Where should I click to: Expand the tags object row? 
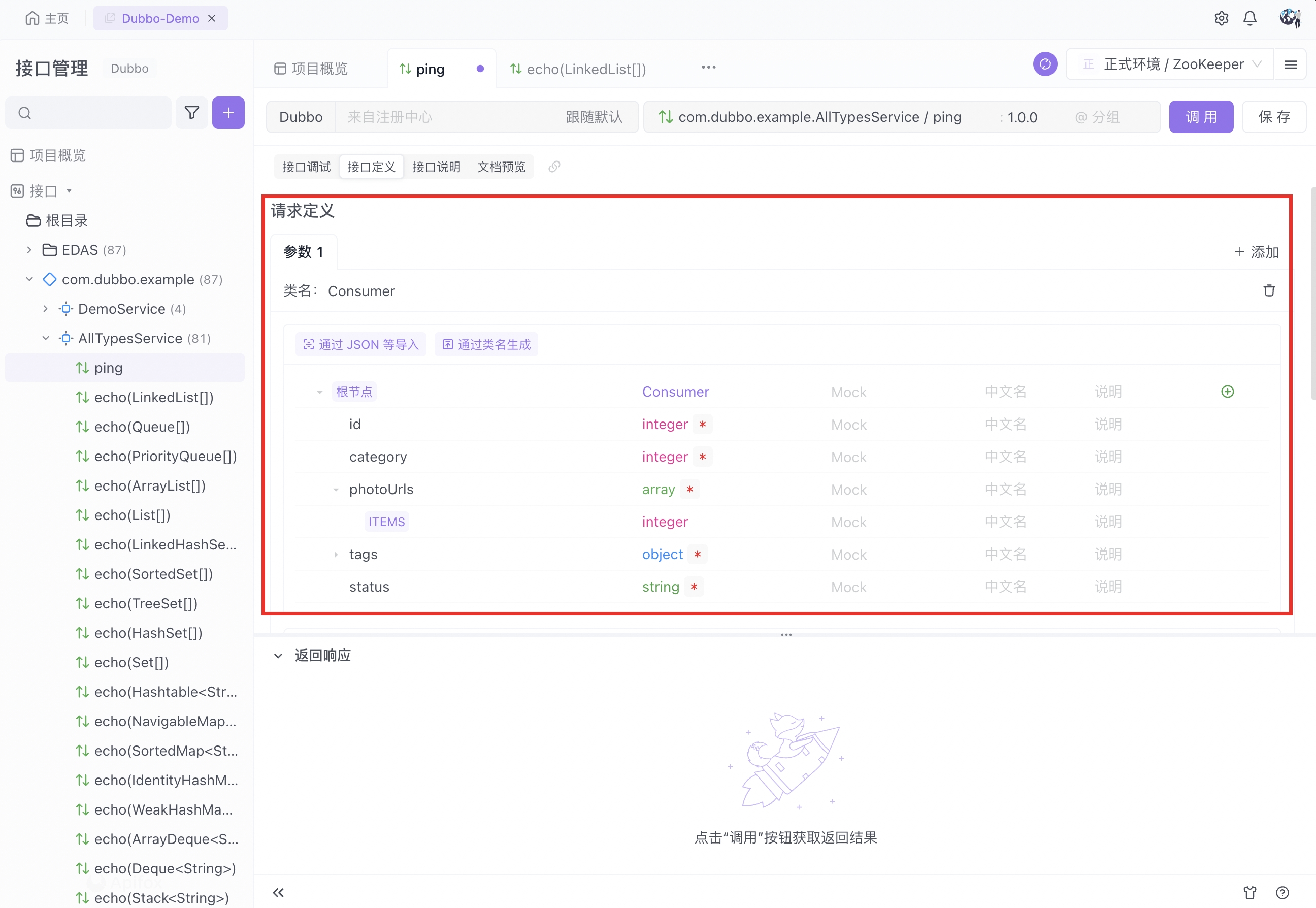(x=336, y=554)
